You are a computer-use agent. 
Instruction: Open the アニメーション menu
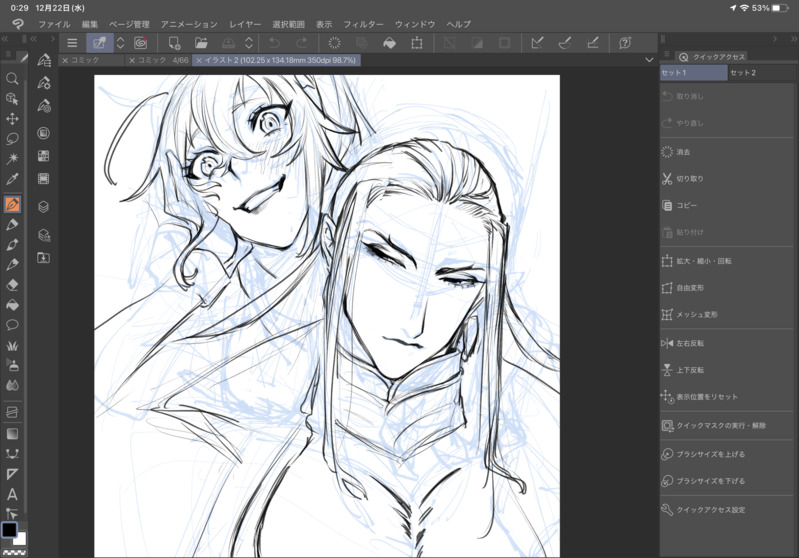(x=189, y=24)
